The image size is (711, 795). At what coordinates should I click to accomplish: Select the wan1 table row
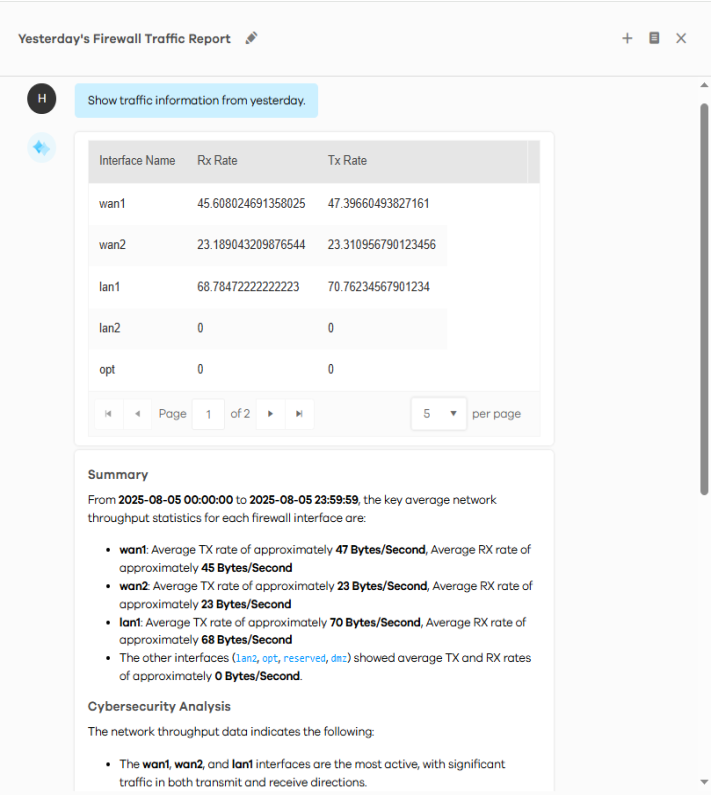(266, 204)
